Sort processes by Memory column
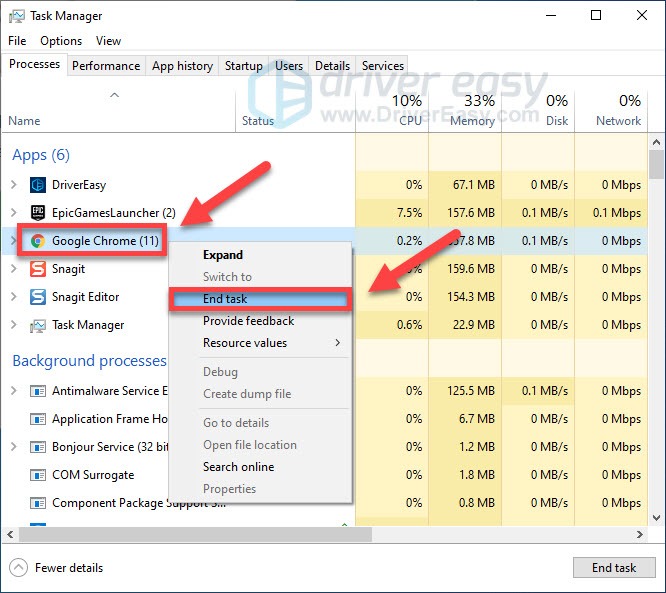The height and width of the screenshot is (593, 666). point(472,120)
